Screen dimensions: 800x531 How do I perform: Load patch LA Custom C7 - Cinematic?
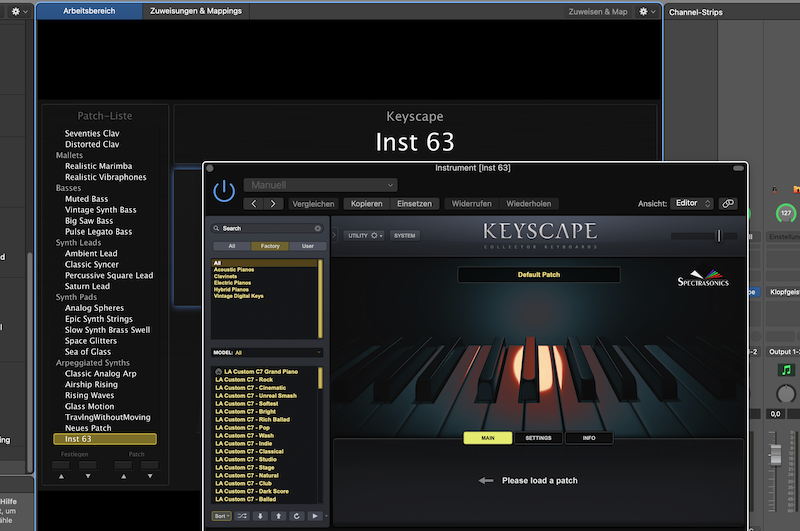click(251, 388)
